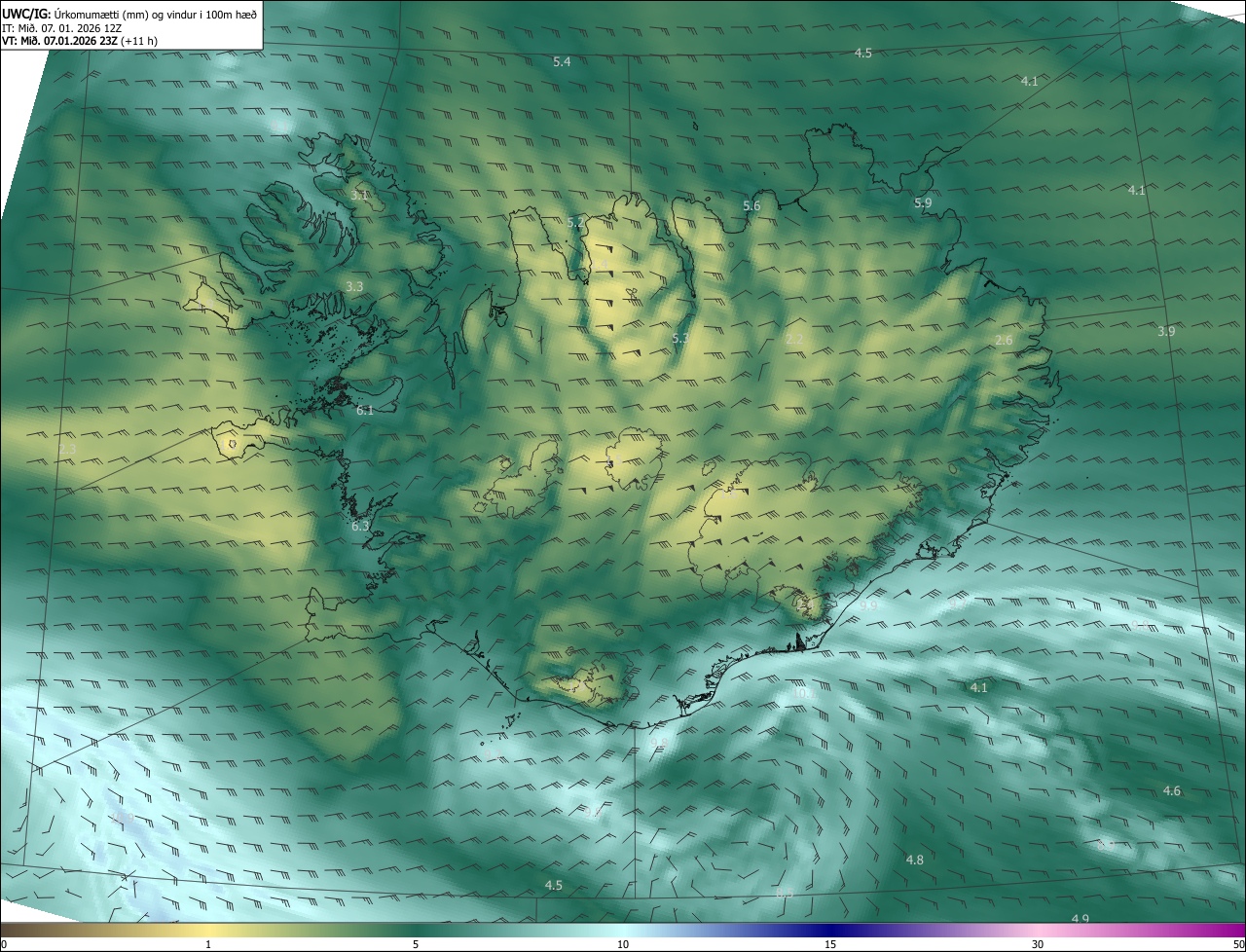Screen dimensions: 1246x952
Task: Click the 6.3 value label on the map
Action: pos(360,527)
